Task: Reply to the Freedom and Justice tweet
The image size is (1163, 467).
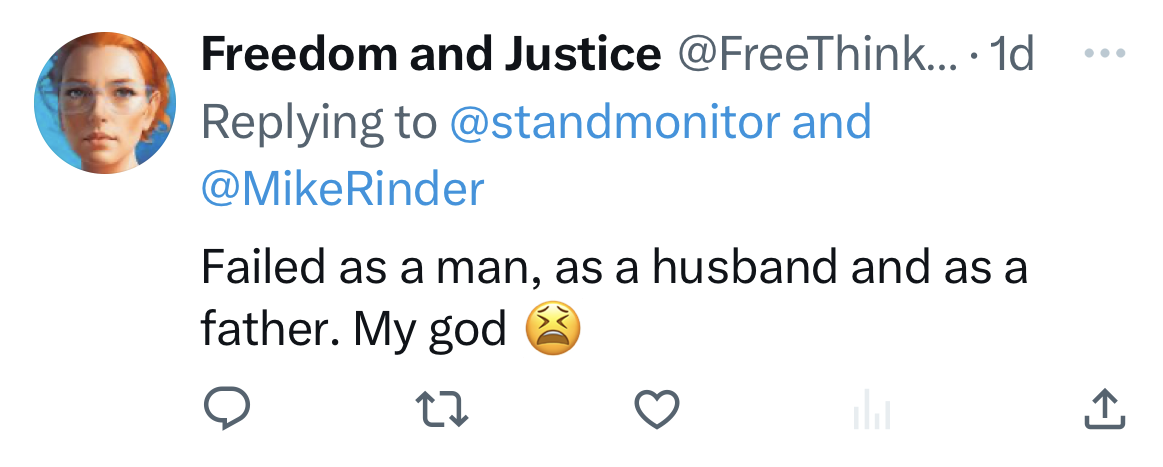Action: coord(225,410)
